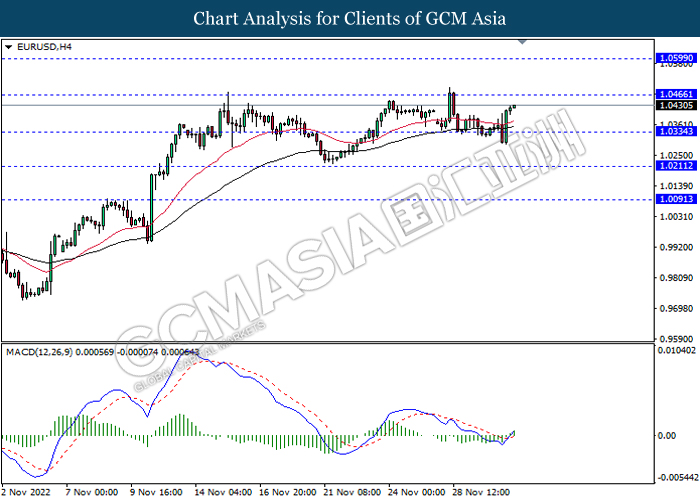This screenshot has height=500, width=700.
Task: Select the 1.02112 price level label
Action: 676,166
